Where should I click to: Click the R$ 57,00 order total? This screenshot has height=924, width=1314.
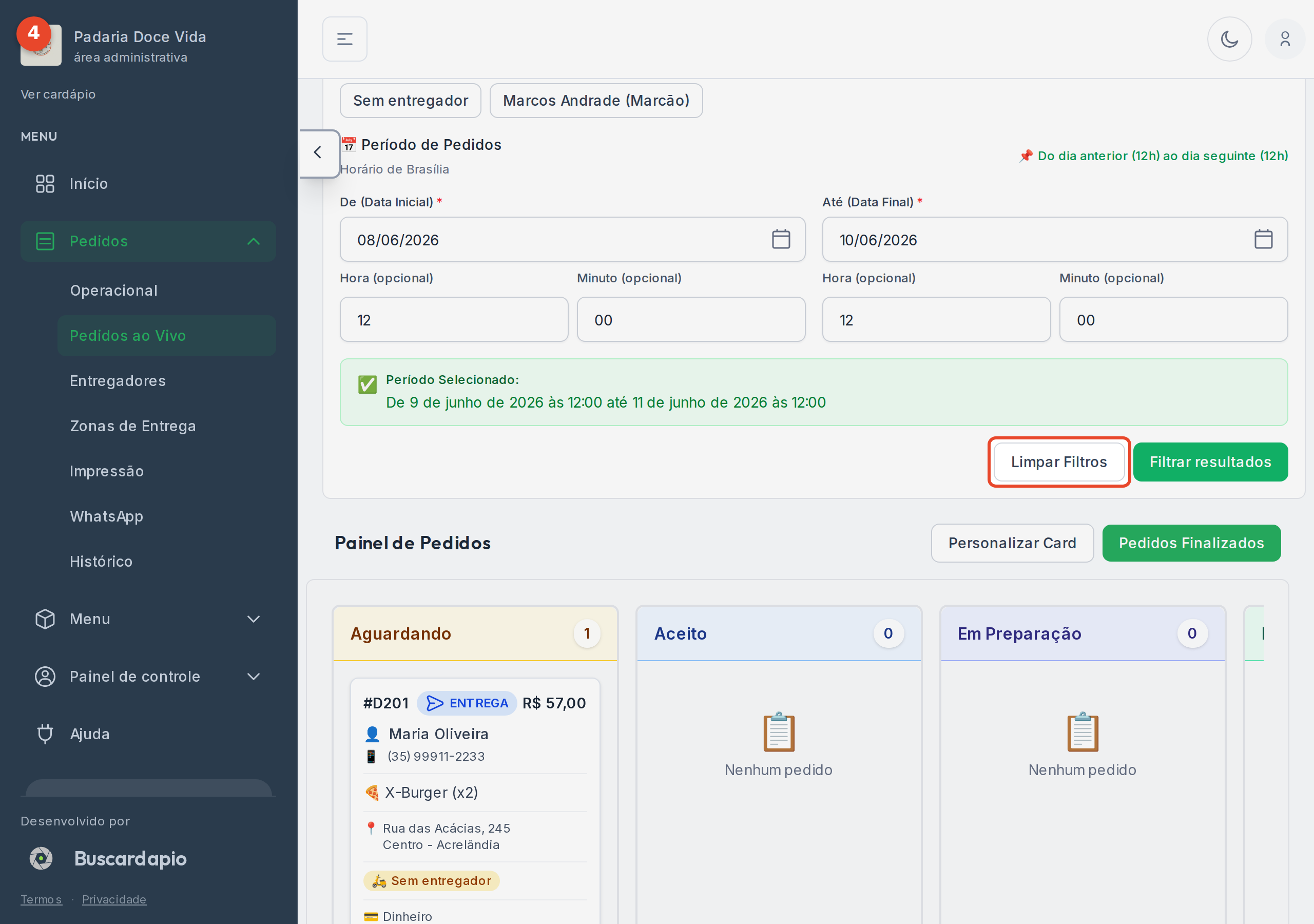point(554,703)
